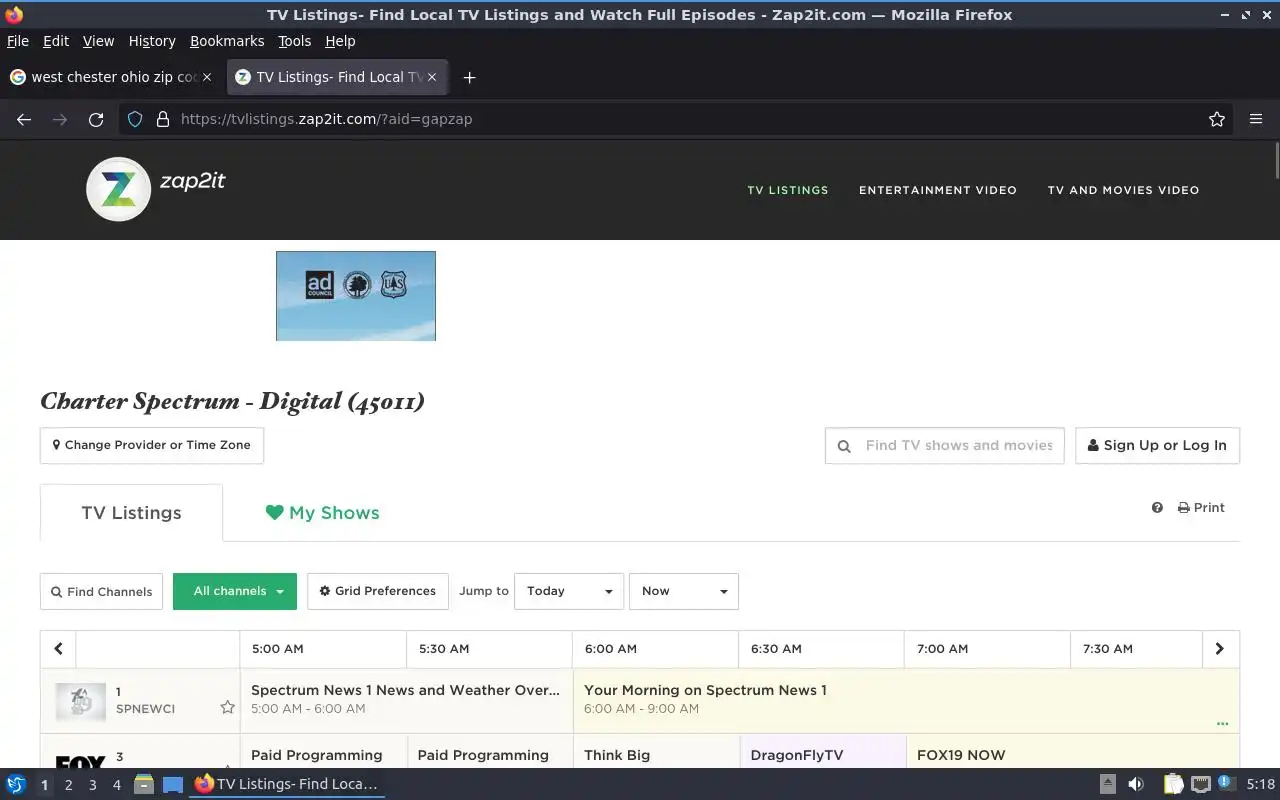
Task: Switch to the My Shows tab
Action: [322, 513]
